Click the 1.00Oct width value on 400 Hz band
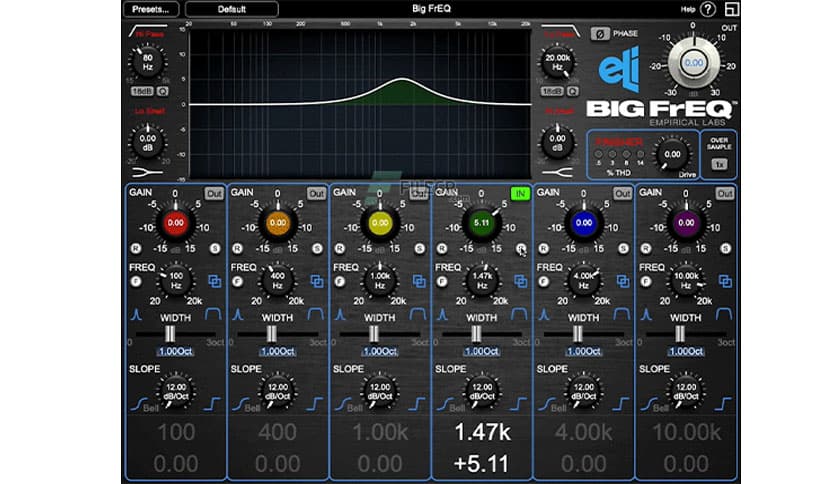This screenshot has width=836, height=484. coord(277,352)
